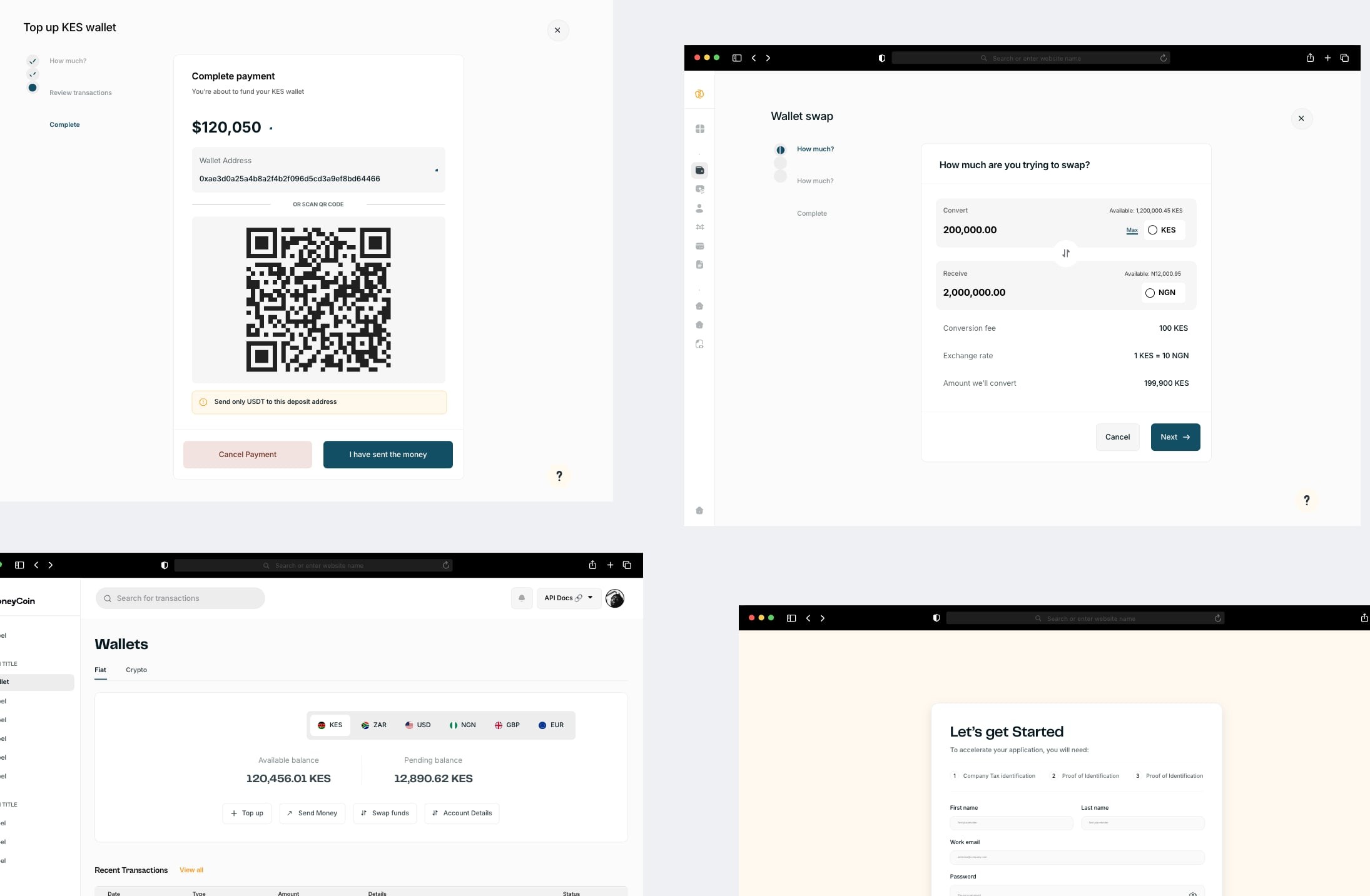The height and width of the screenshot is (896, 1370).
Task: Open help in Top up KES wallet panel
Action: click(x=559, y=476)
